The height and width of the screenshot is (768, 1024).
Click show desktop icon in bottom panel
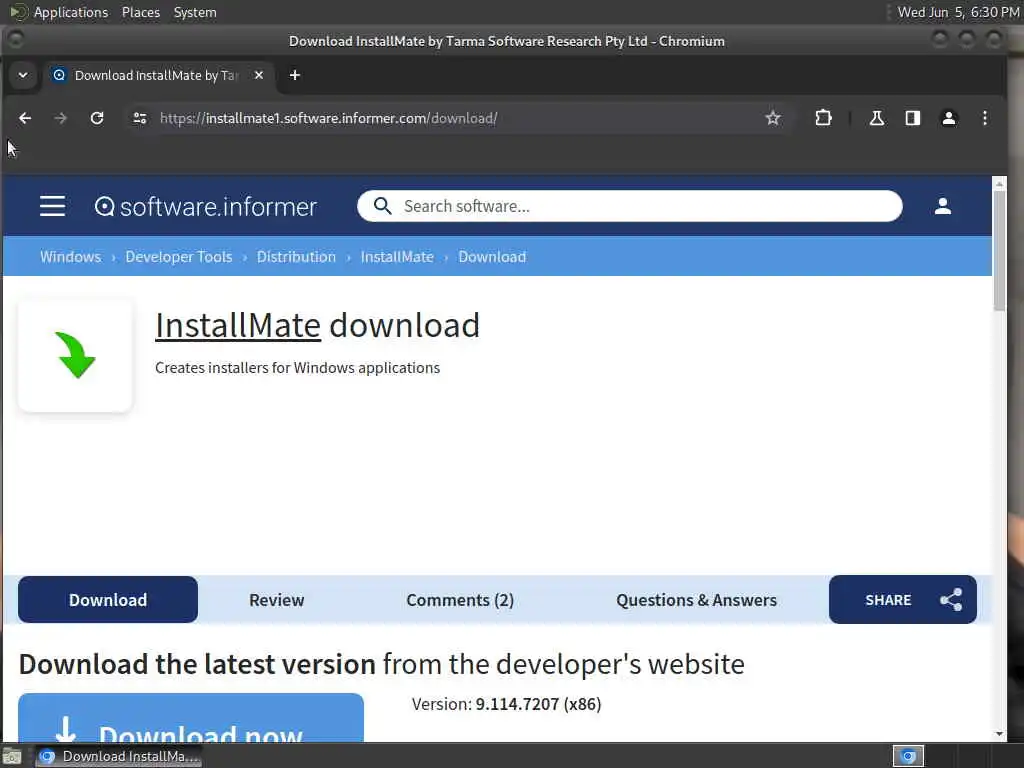tap(12, 756)
